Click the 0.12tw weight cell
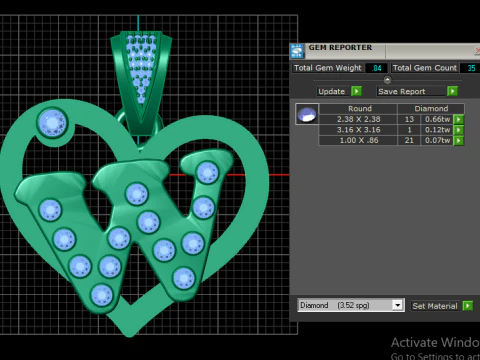Screen dimensions: 480x360 437,130
